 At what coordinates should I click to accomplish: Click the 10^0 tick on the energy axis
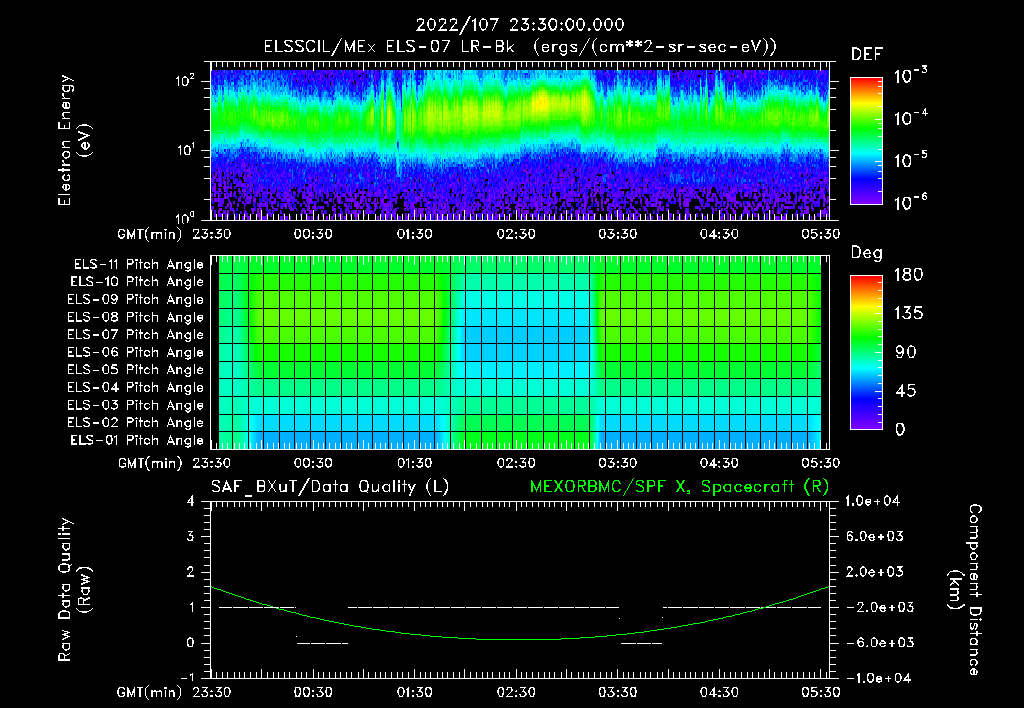[185, 217]
